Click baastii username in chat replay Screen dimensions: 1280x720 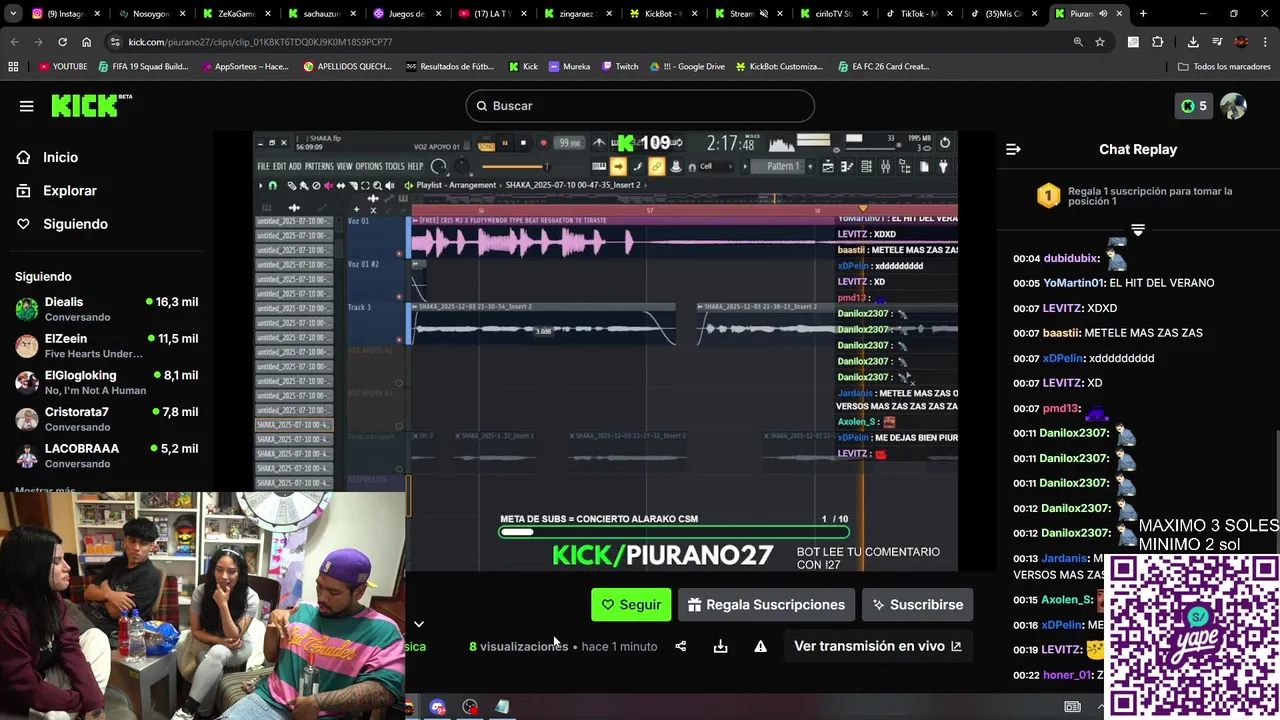click(x=1061, y=333)
